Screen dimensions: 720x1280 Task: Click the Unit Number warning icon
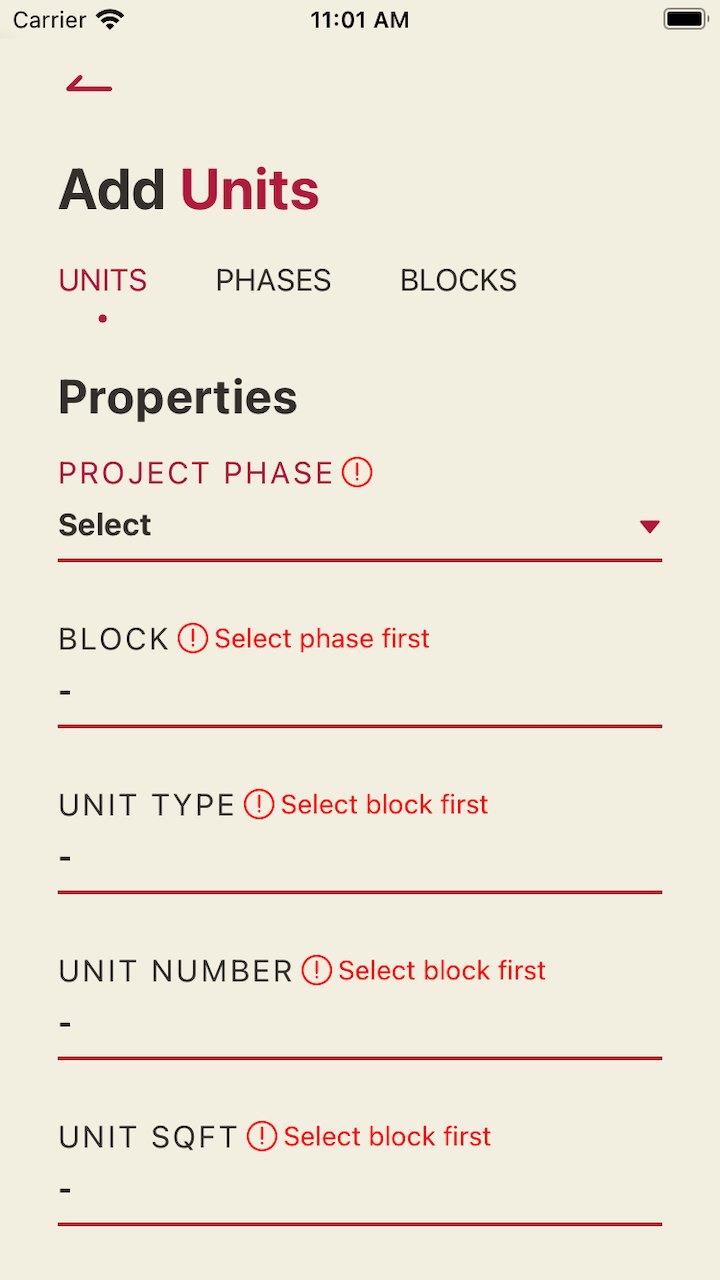(x=317, y=970)
